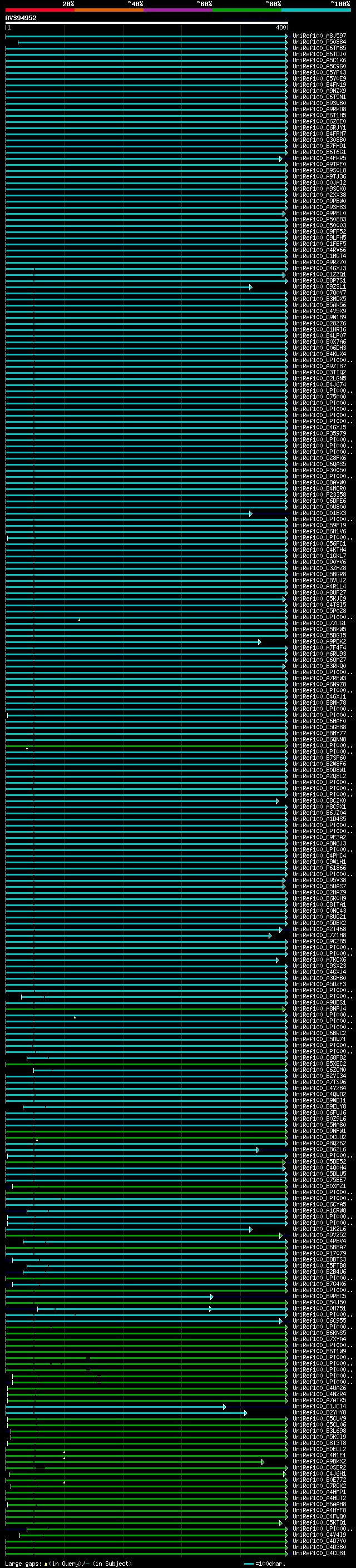Select hit label UniRef100_A9PBL0
The height and width of the screenshot is (1568, 356).
point(319,214)
